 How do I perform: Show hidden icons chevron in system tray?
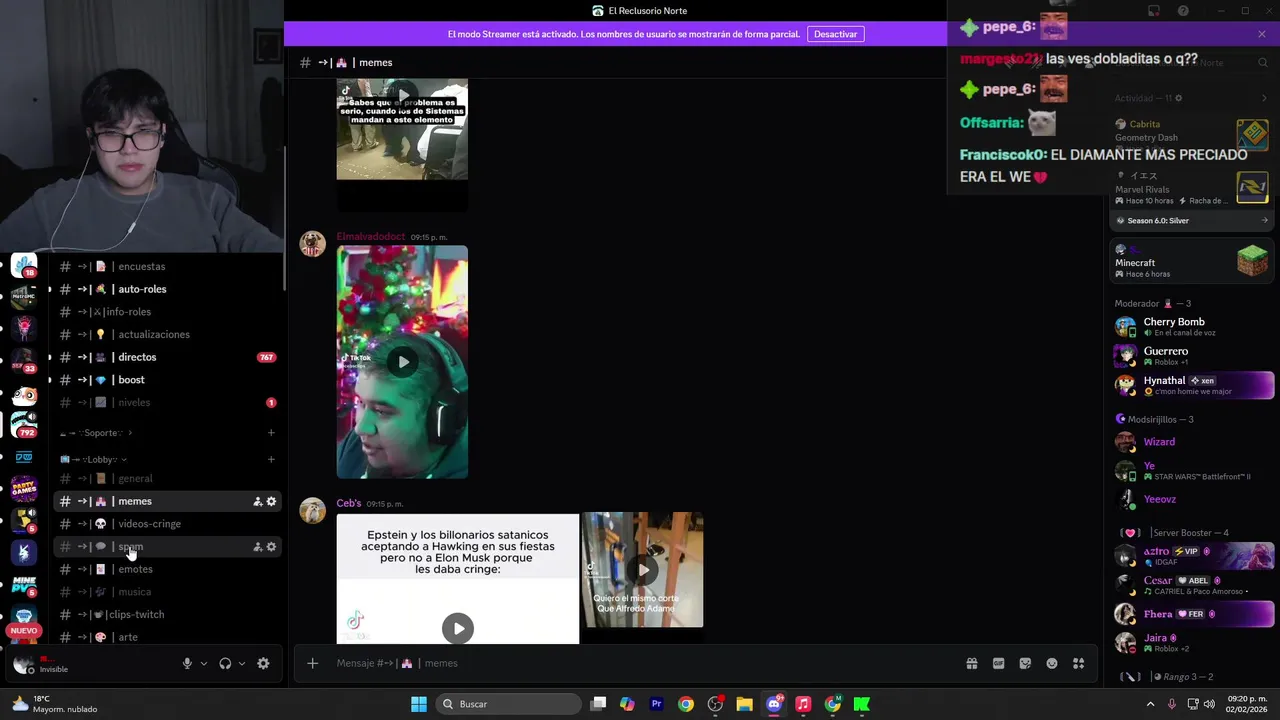[1150, 704]
